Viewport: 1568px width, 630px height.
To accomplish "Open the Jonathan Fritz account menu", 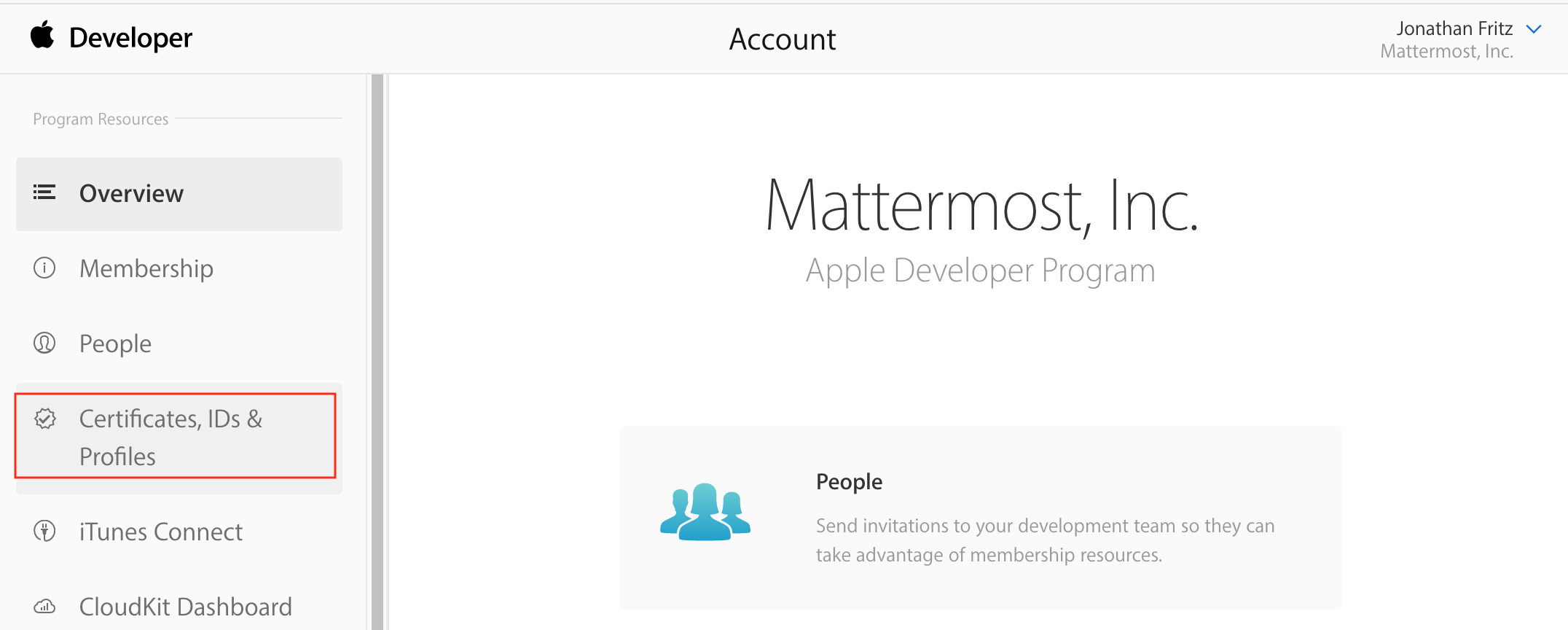I will (1454, 28).
